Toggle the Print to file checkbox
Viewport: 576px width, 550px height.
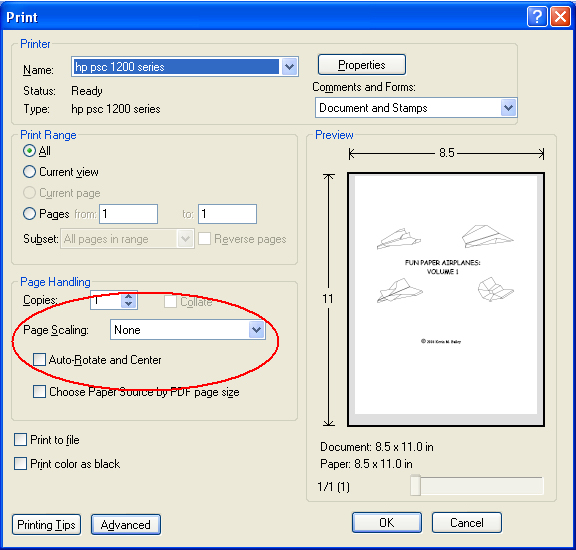20,439
